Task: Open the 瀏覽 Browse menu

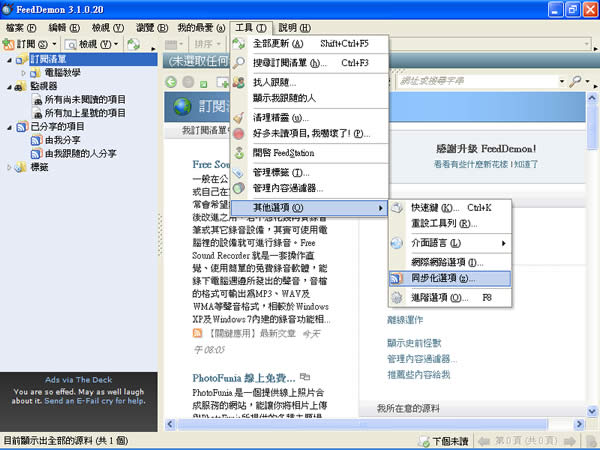Action: [x=152, y=28]
